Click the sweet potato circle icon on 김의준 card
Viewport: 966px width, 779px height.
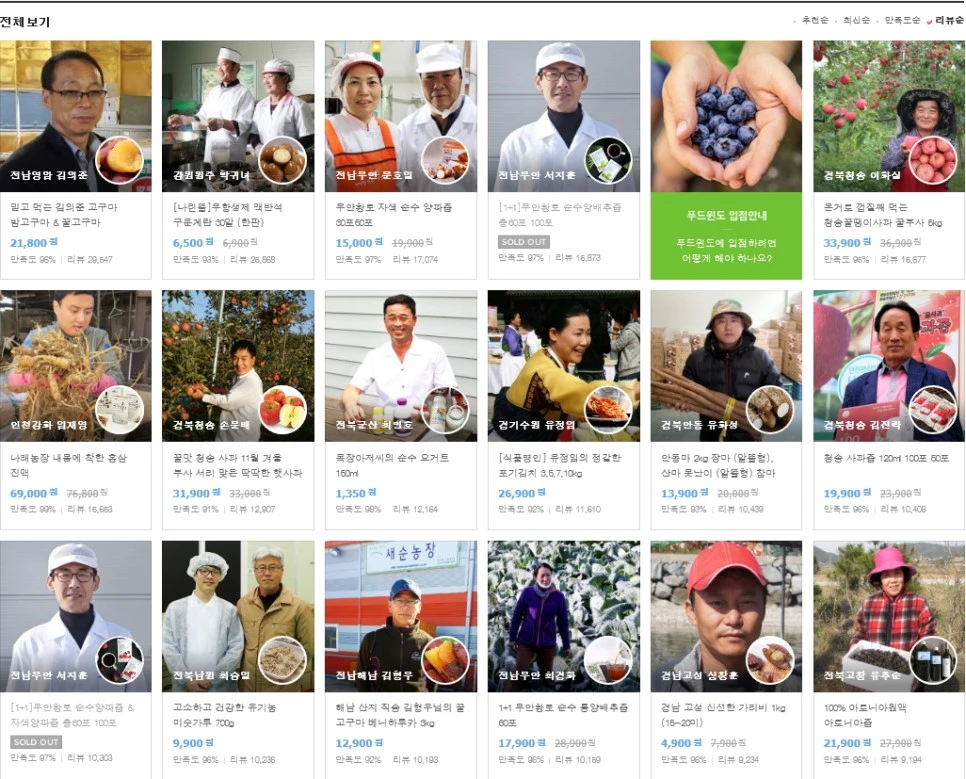(x=120, y=160)
